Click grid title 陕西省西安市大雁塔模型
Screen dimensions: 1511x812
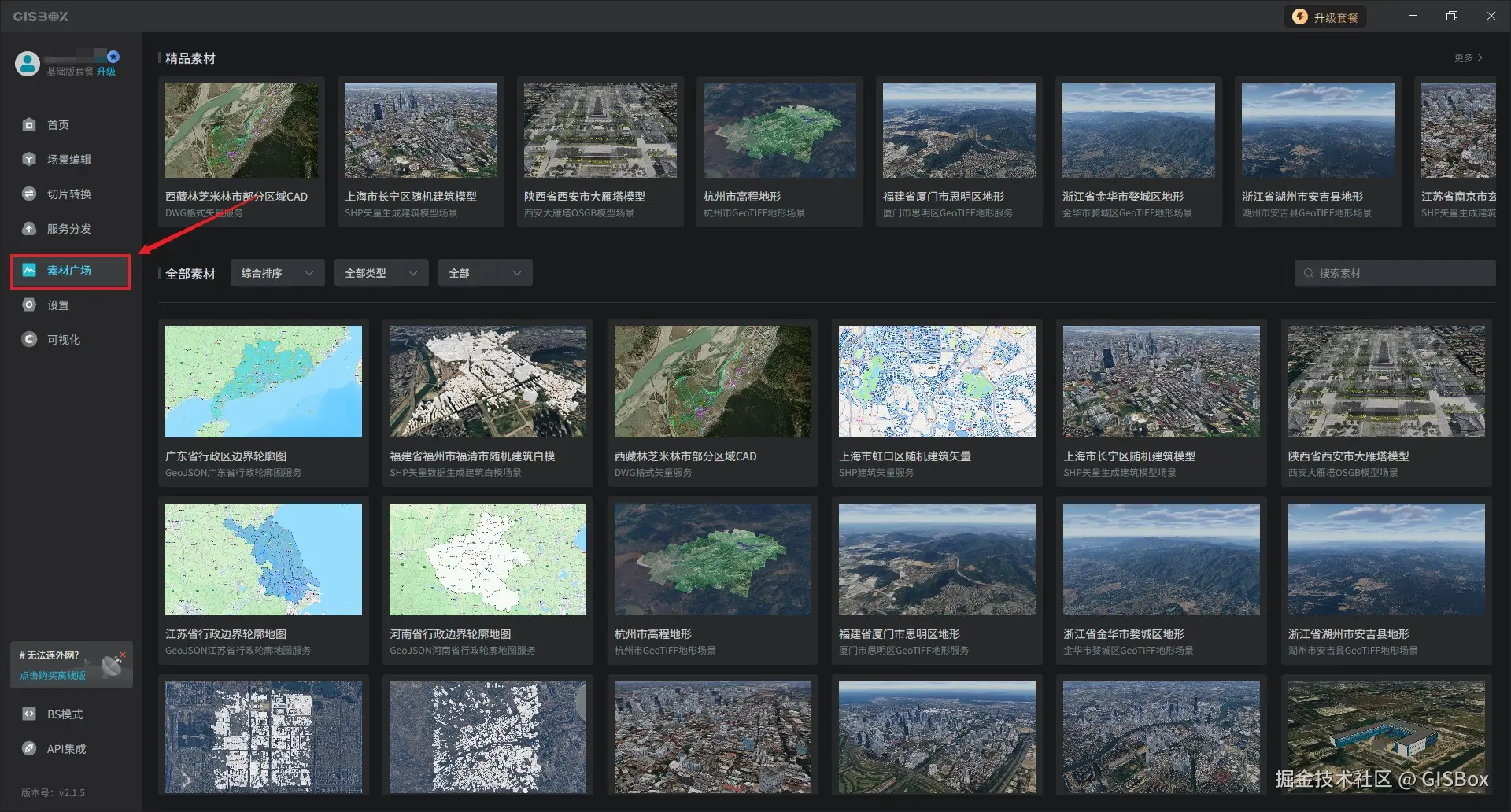pyautogui.click(x=1349, y=456)
